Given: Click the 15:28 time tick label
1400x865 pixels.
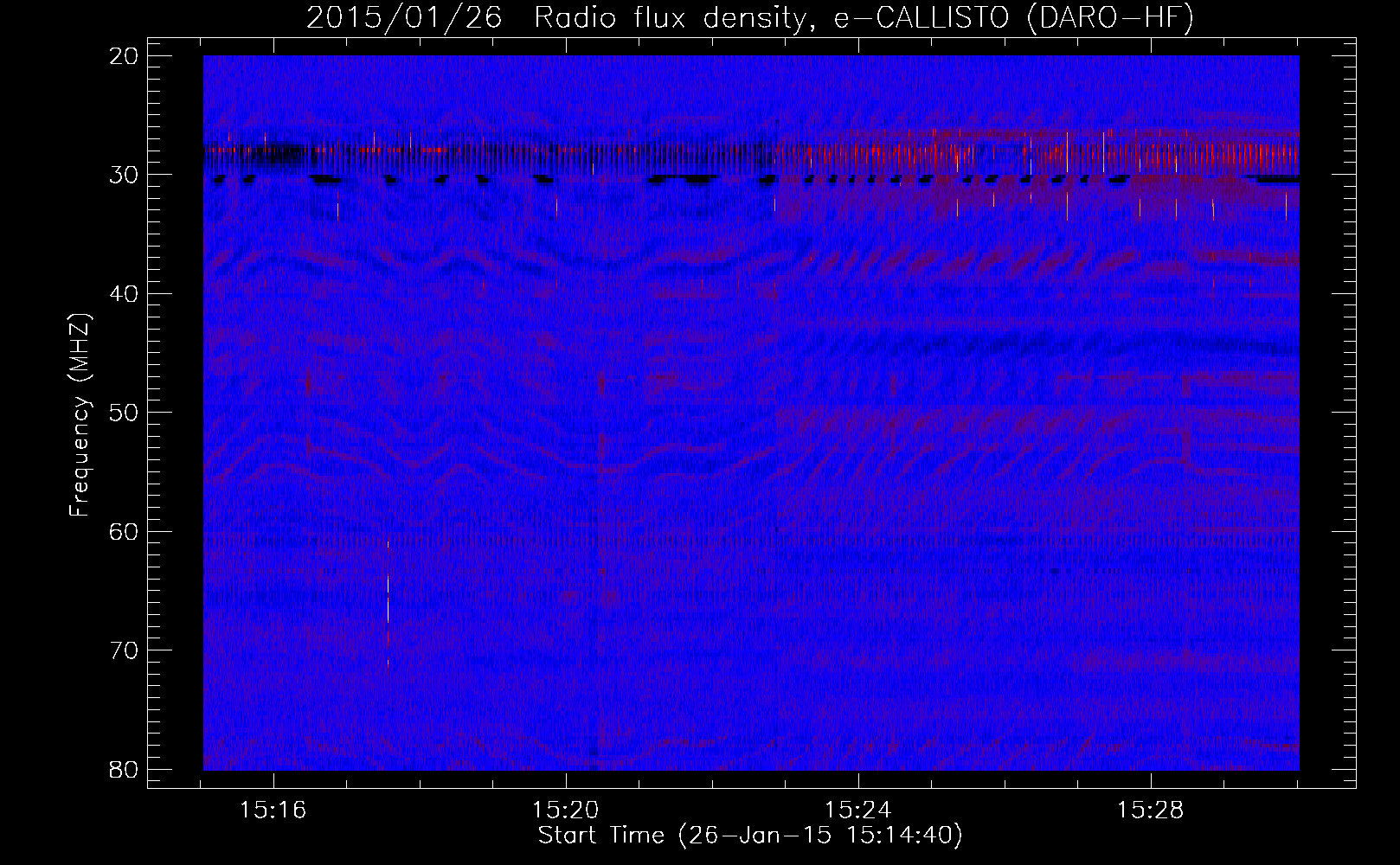Looking at the screenshot, I should pos(1150,811).
